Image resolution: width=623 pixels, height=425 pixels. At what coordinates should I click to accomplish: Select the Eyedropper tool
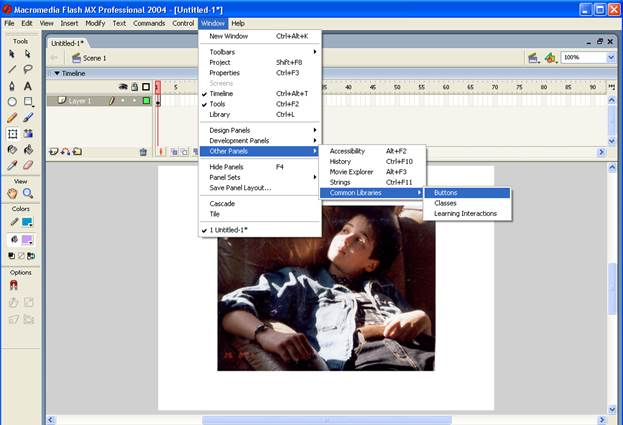(12, 165)
